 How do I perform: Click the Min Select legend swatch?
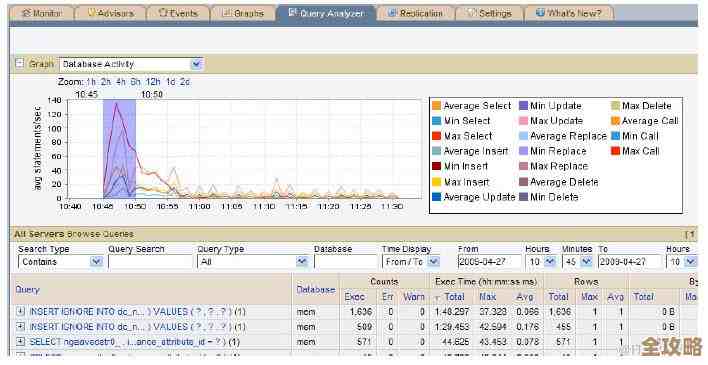[436, 121]
